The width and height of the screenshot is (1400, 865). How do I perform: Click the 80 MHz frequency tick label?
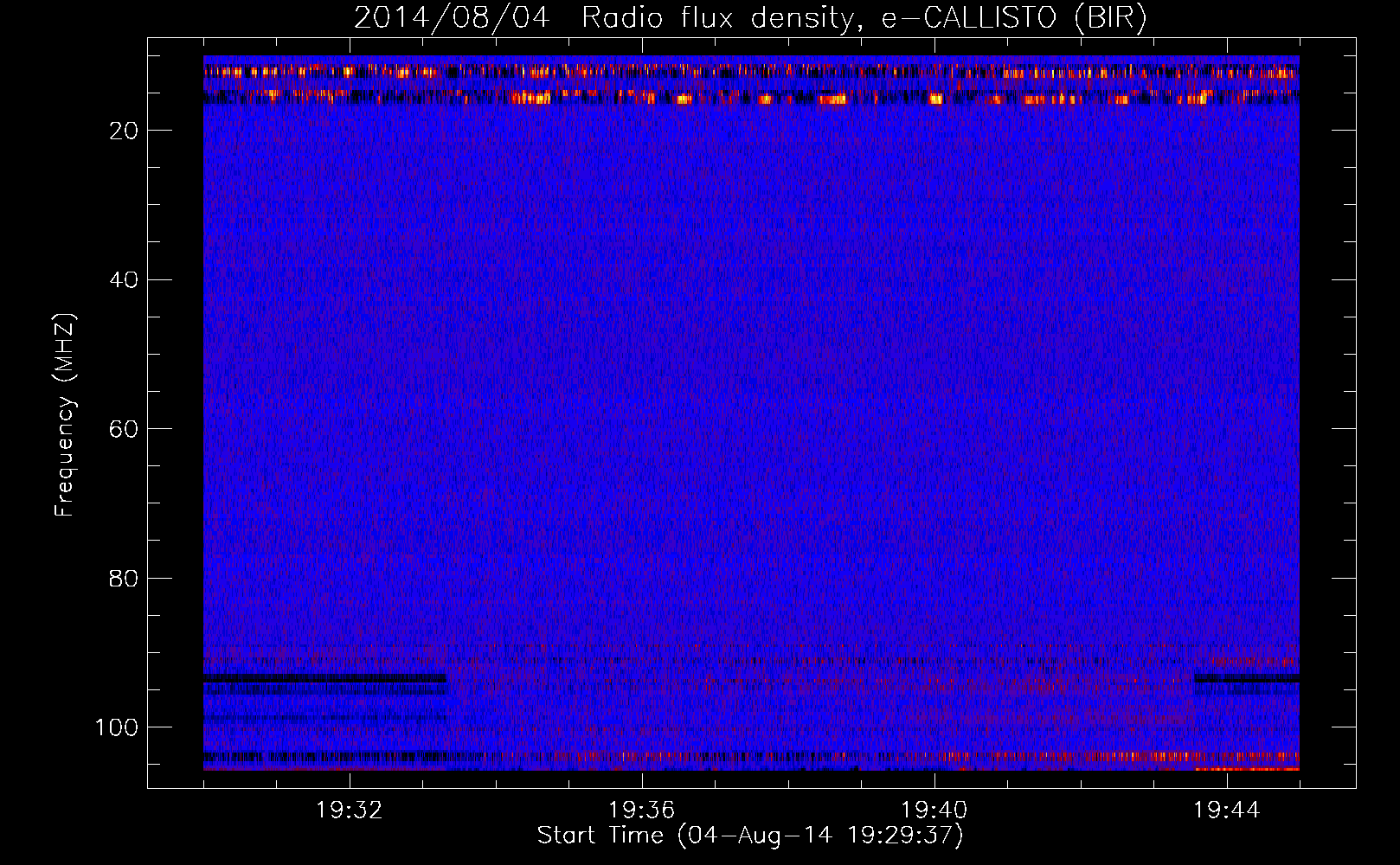(124, 579)
